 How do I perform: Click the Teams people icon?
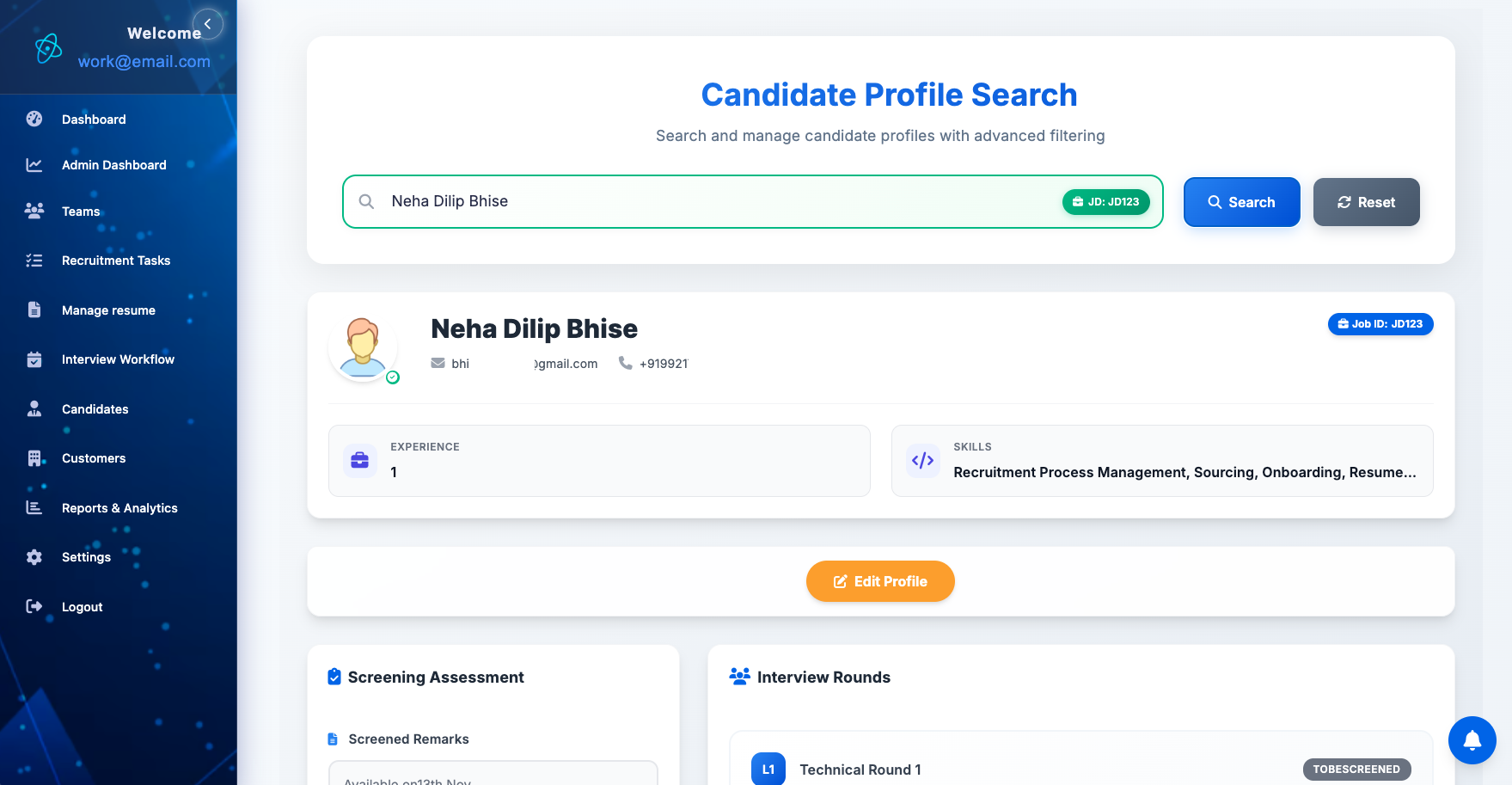click(x=34, y=212)
